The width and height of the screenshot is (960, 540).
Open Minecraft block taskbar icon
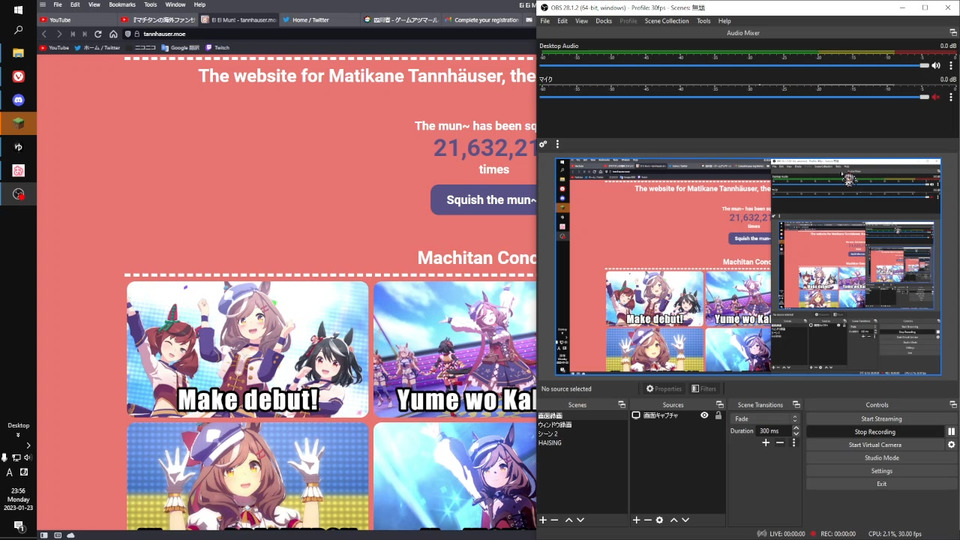click(18, 124)
